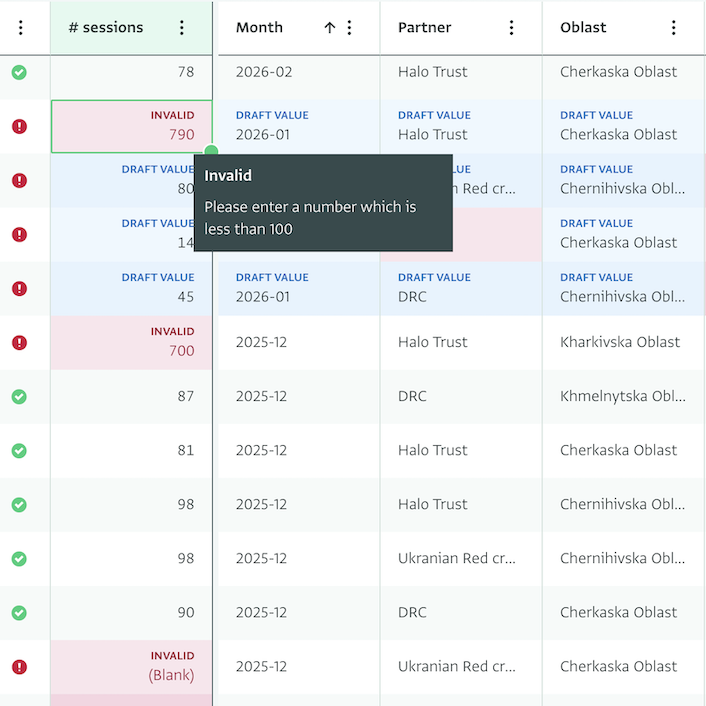Screen dimensions: 706x706
Task: Select month 2025-12 in Kharkivska Oblast row
Action: (299, 343)
